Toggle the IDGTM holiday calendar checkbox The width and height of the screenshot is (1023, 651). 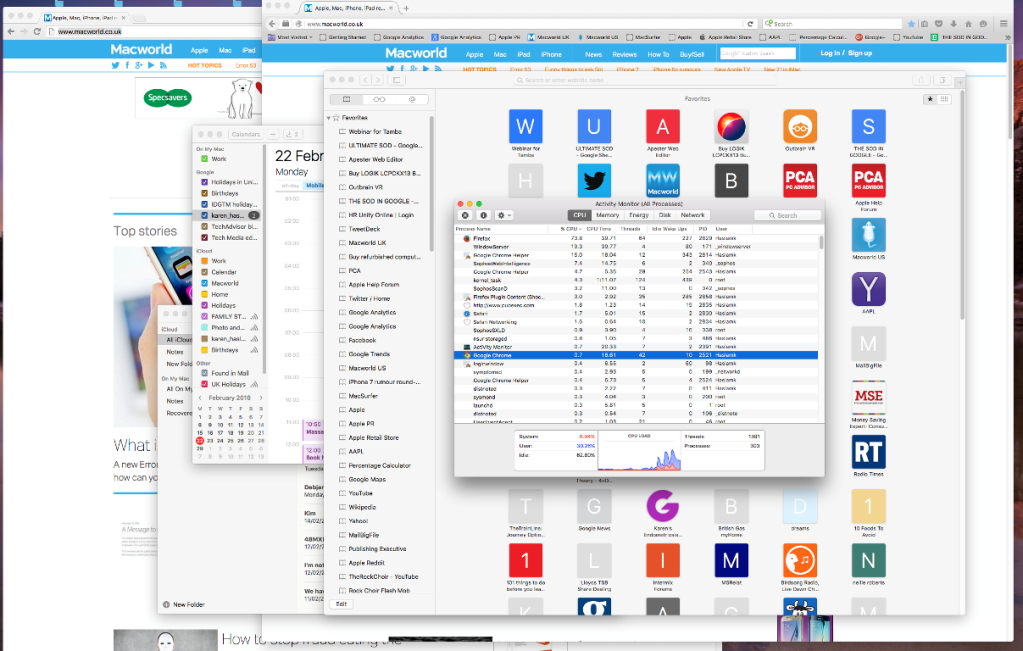204,204
